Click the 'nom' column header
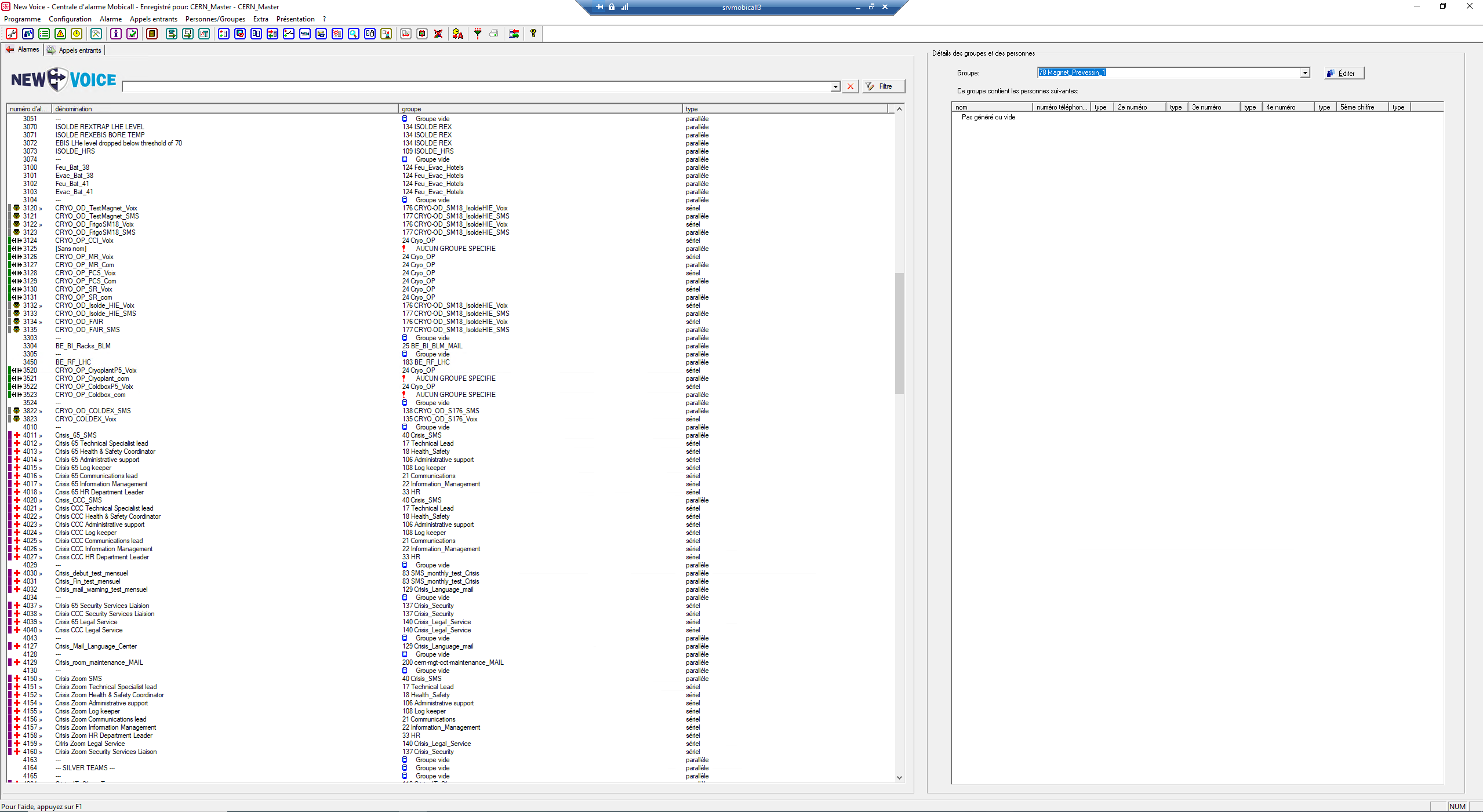1483x812 pixels. (992, 107)
